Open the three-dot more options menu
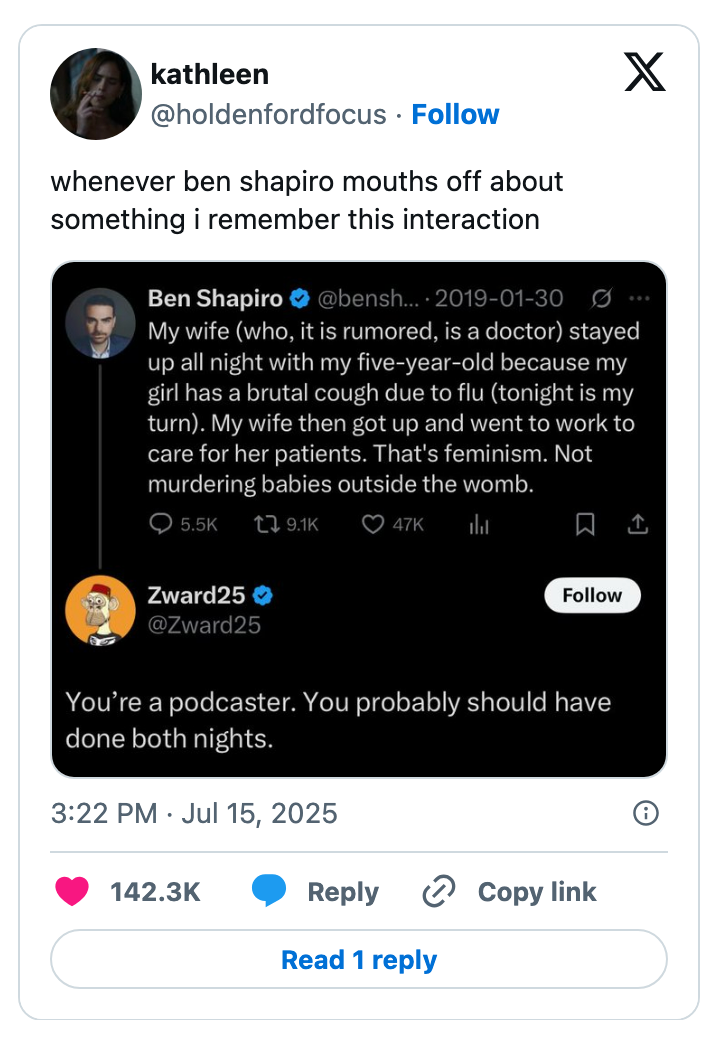The height and width of the screenshot is (1044, 728). [x=639, y=298]
